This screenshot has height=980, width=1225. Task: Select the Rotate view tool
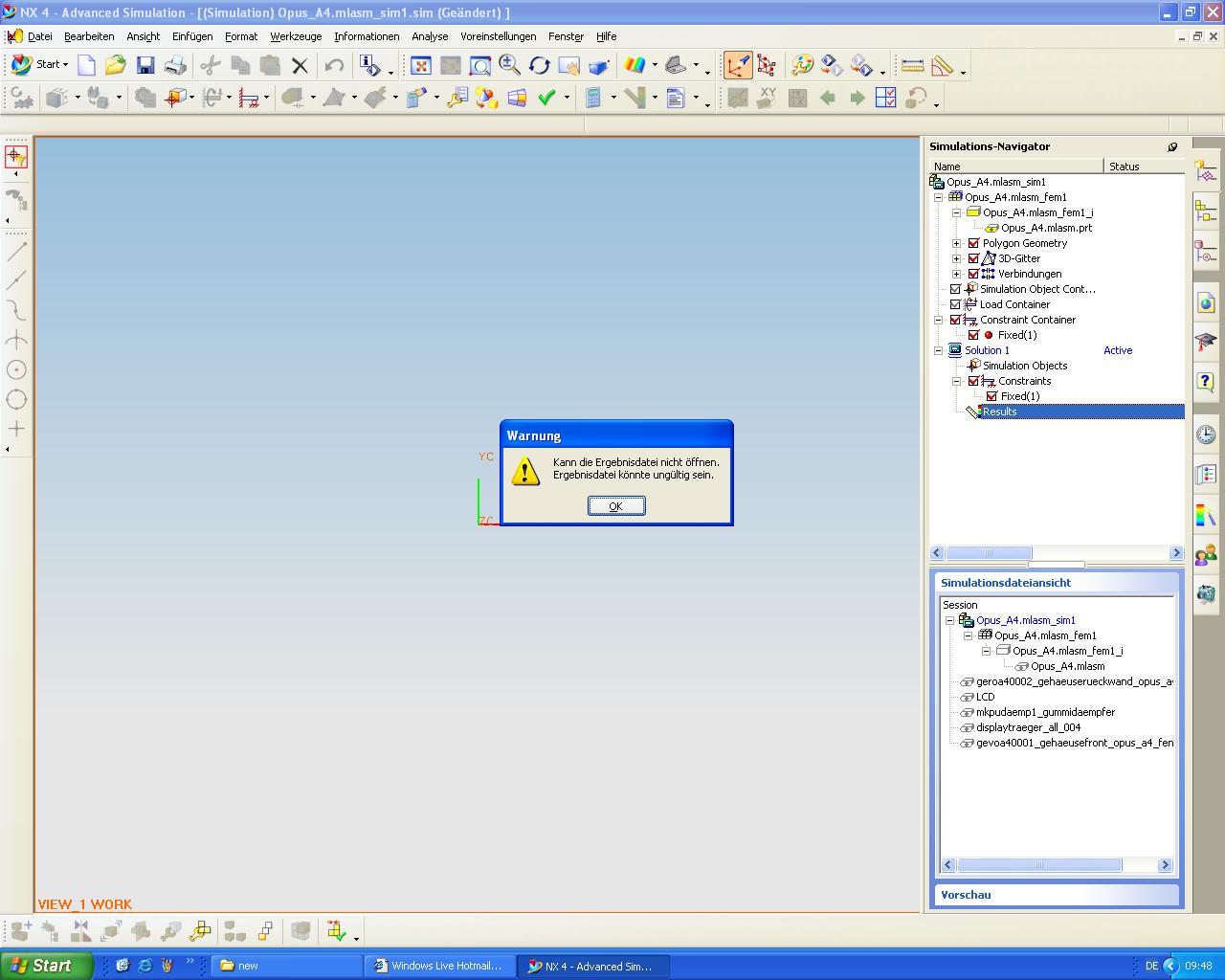point(540,65)
